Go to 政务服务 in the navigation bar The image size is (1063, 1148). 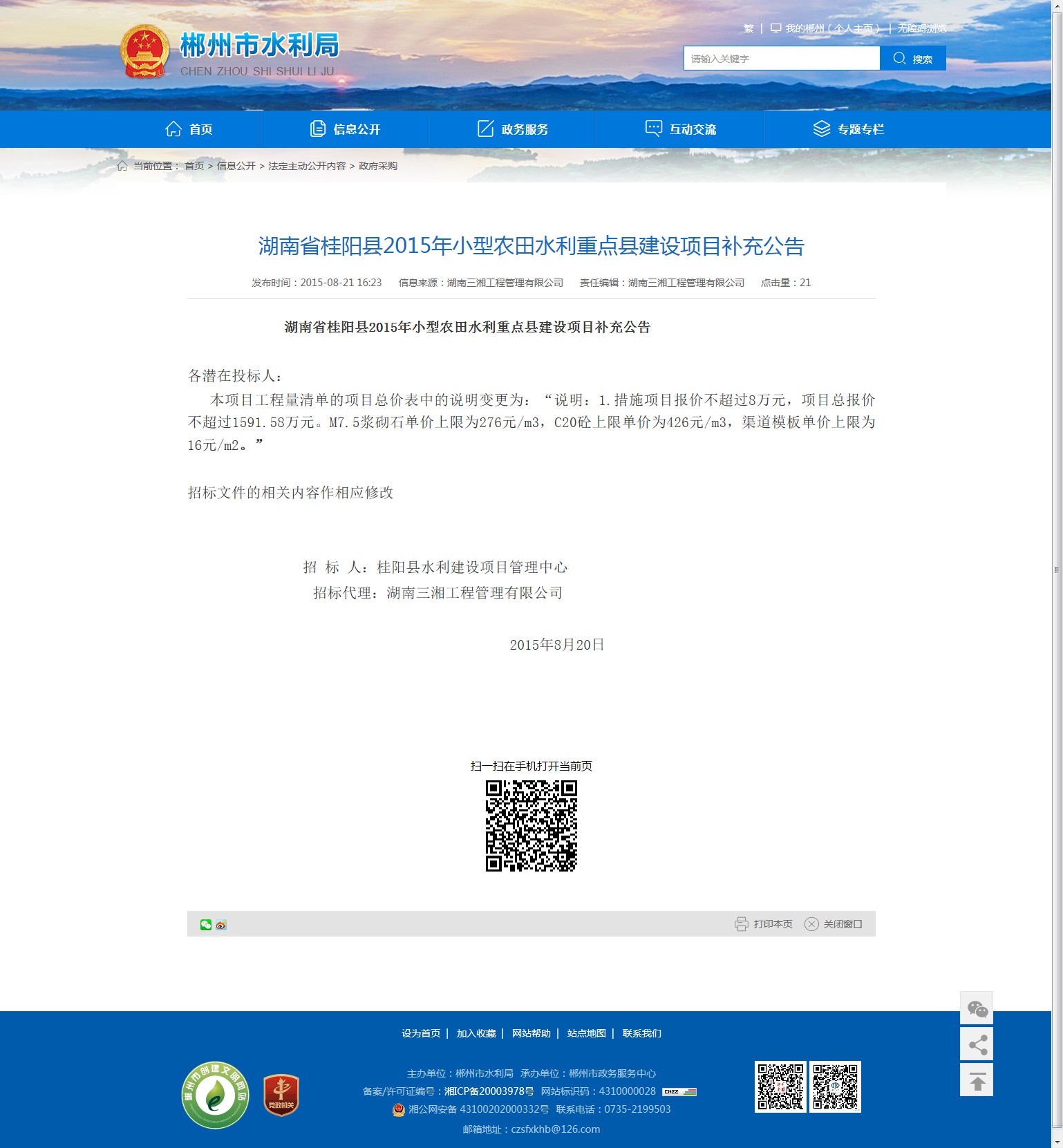pyautogui.click(x=513, y=129)
